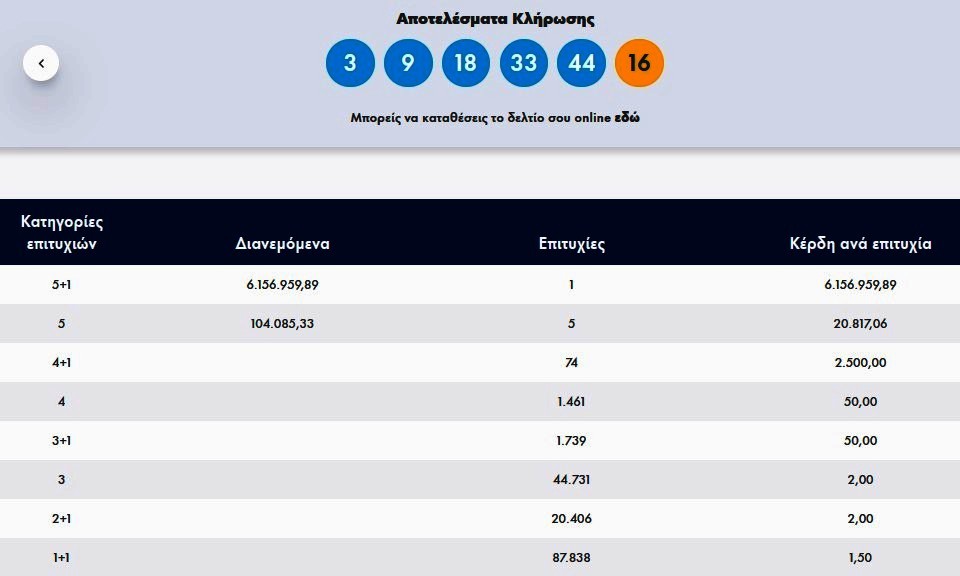Click the Διανεμόμενα column header
The image size is (960, 576).
pos(282,244)
